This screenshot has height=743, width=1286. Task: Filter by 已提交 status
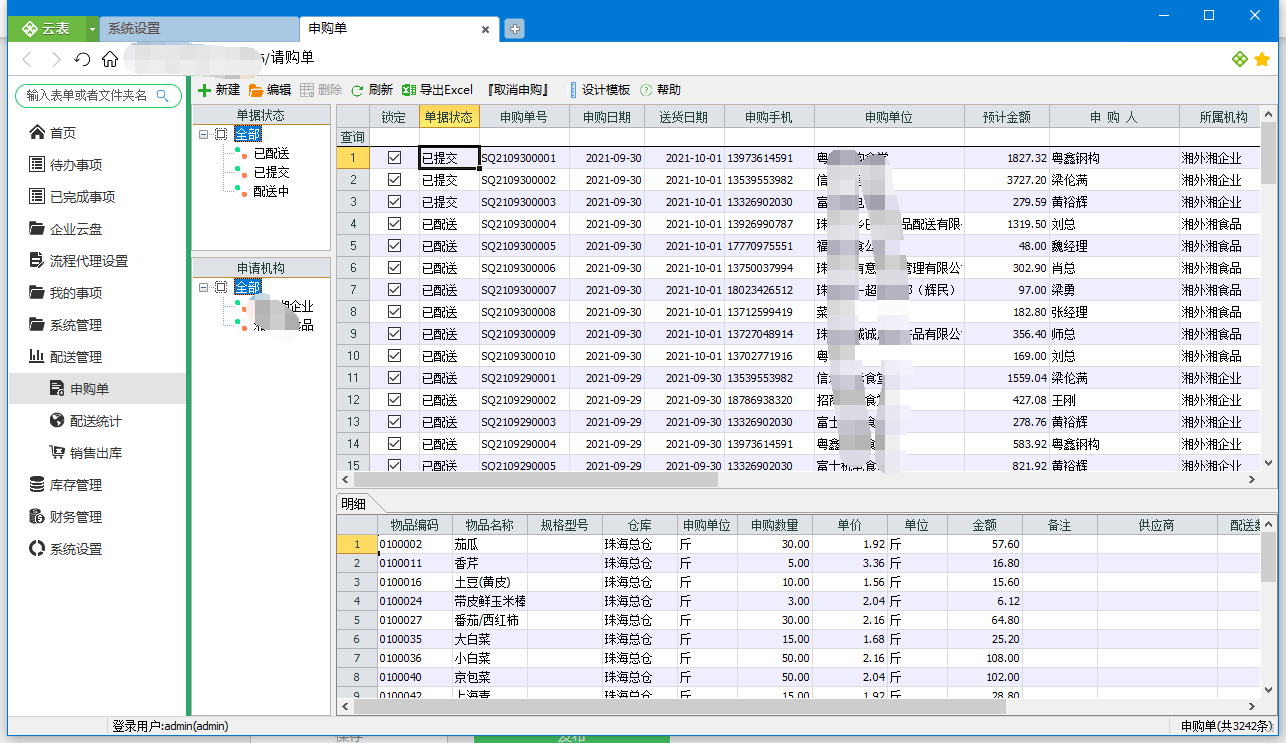271,172
